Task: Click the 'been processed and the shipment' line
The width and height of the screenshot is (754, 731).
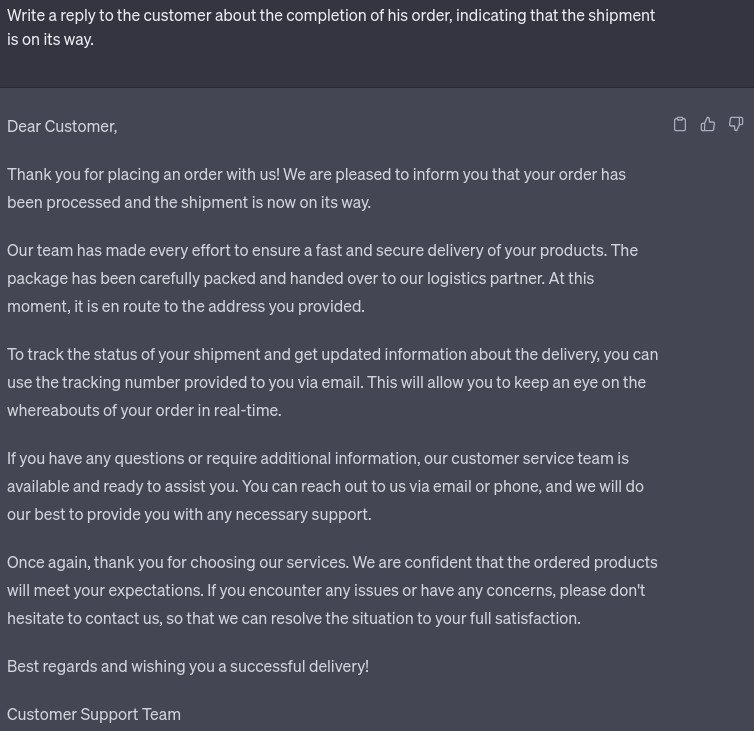Action: point(189,202)
